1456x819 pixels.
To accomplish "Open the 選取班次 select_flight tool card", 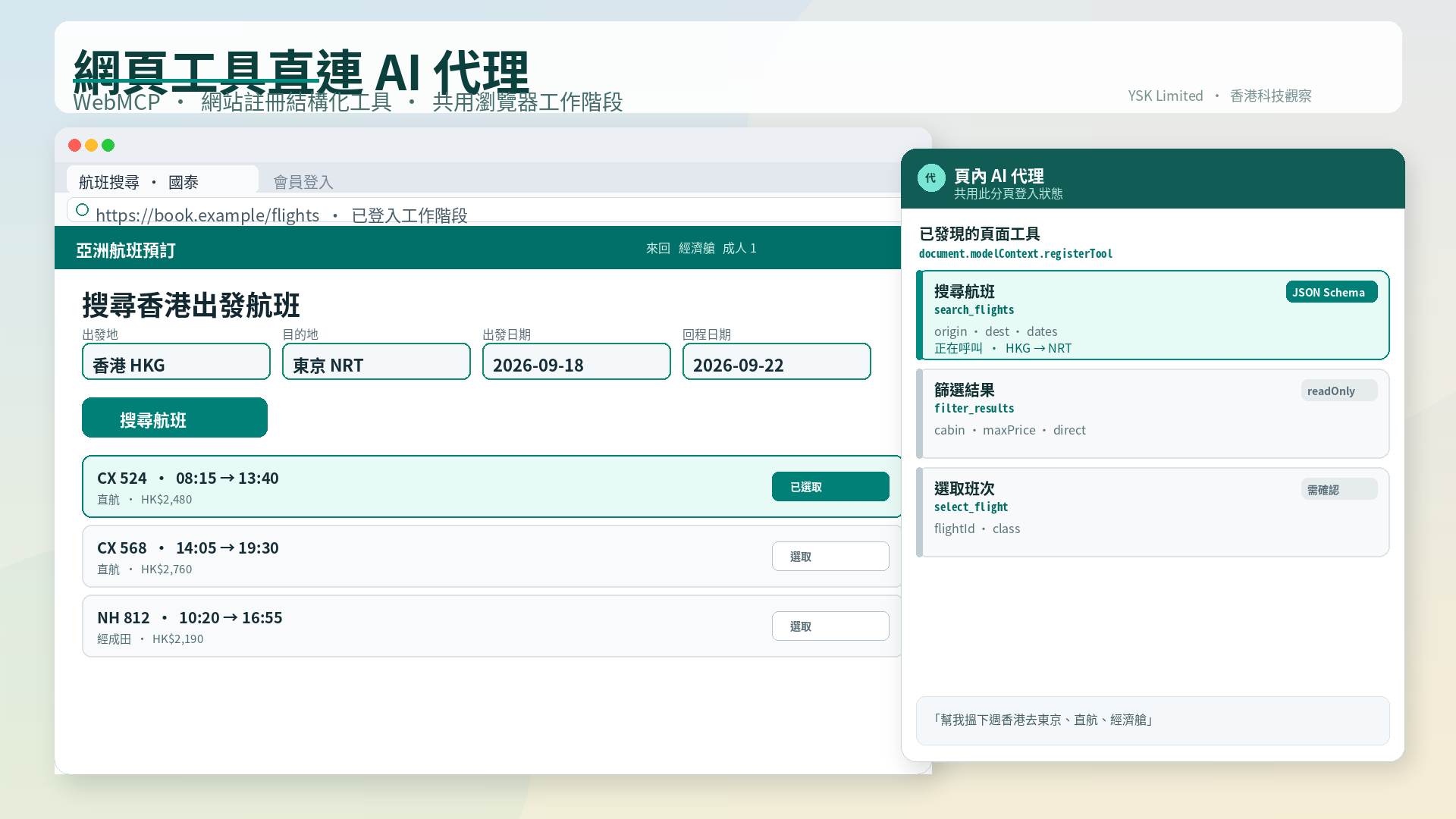I will click(1153, 513).
